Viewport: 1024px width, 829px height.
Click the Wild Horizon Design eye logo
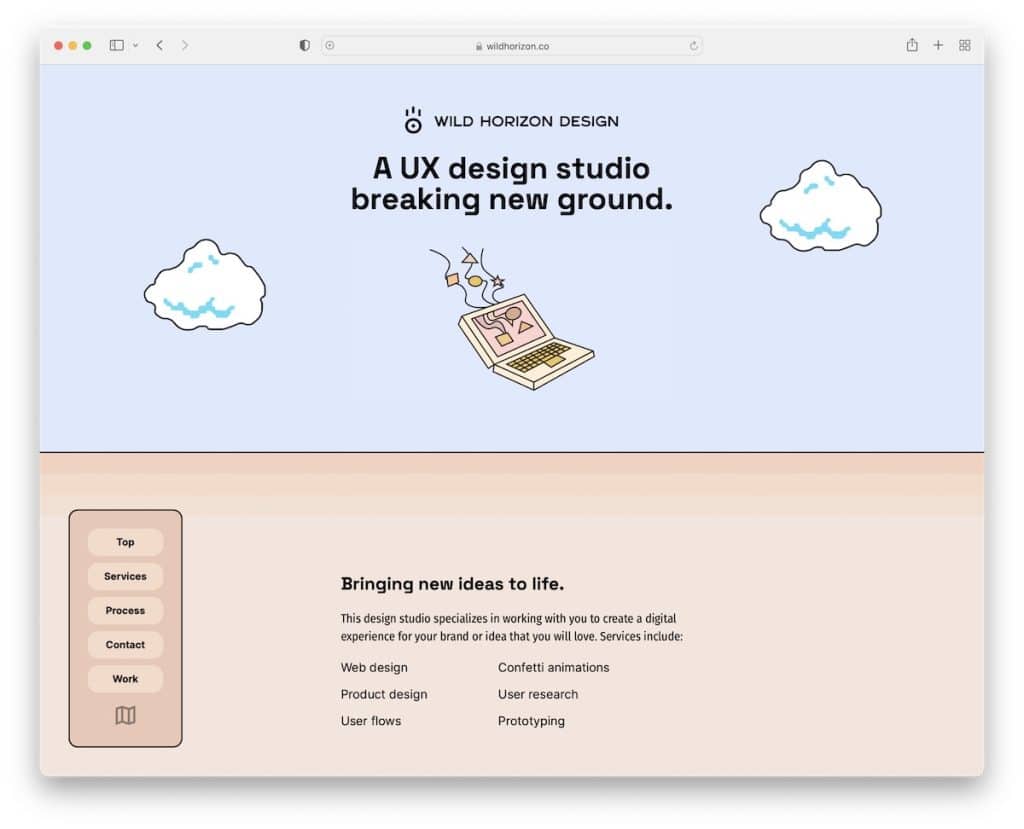(413, 120)
